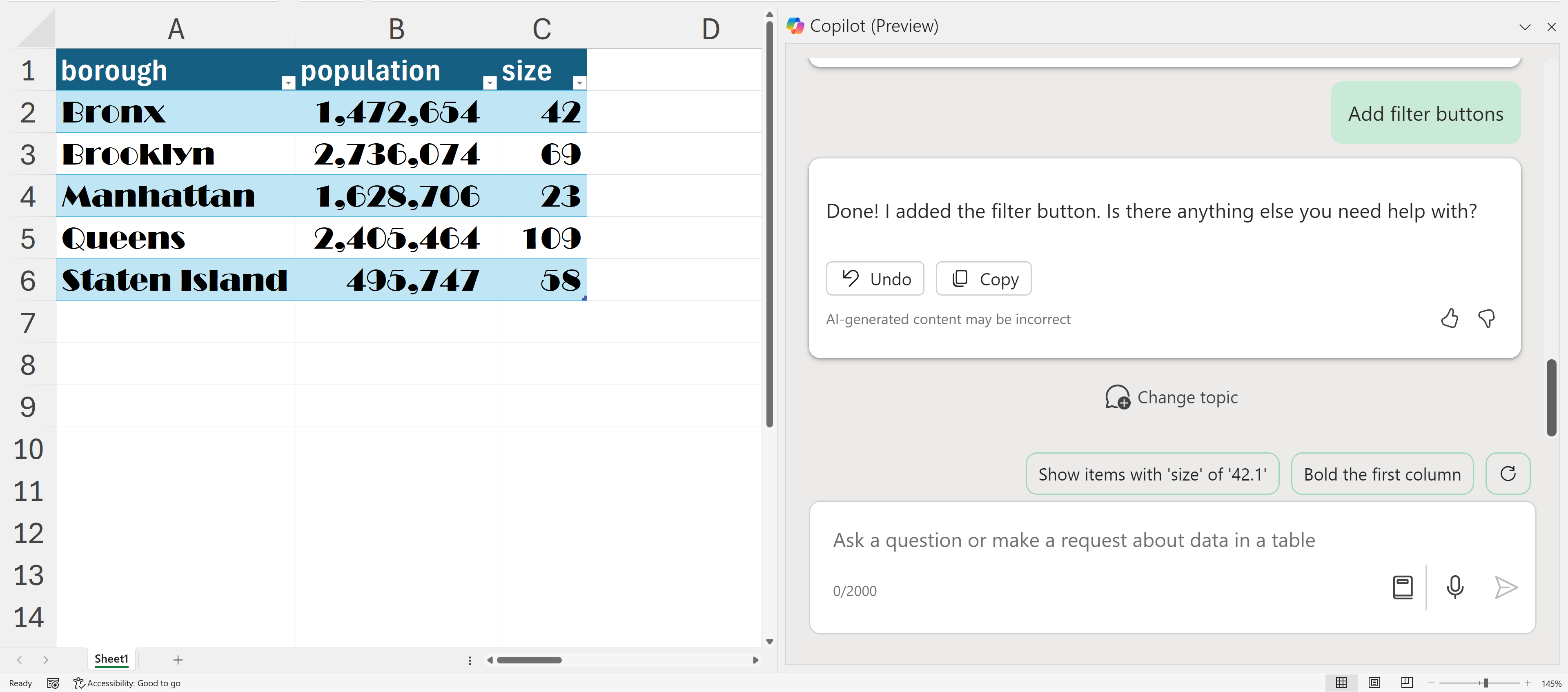Image resolution: width=1568 pixels, height=692 pixels.
Task: Click the zoom slider handle
Action: [1486, 683]
